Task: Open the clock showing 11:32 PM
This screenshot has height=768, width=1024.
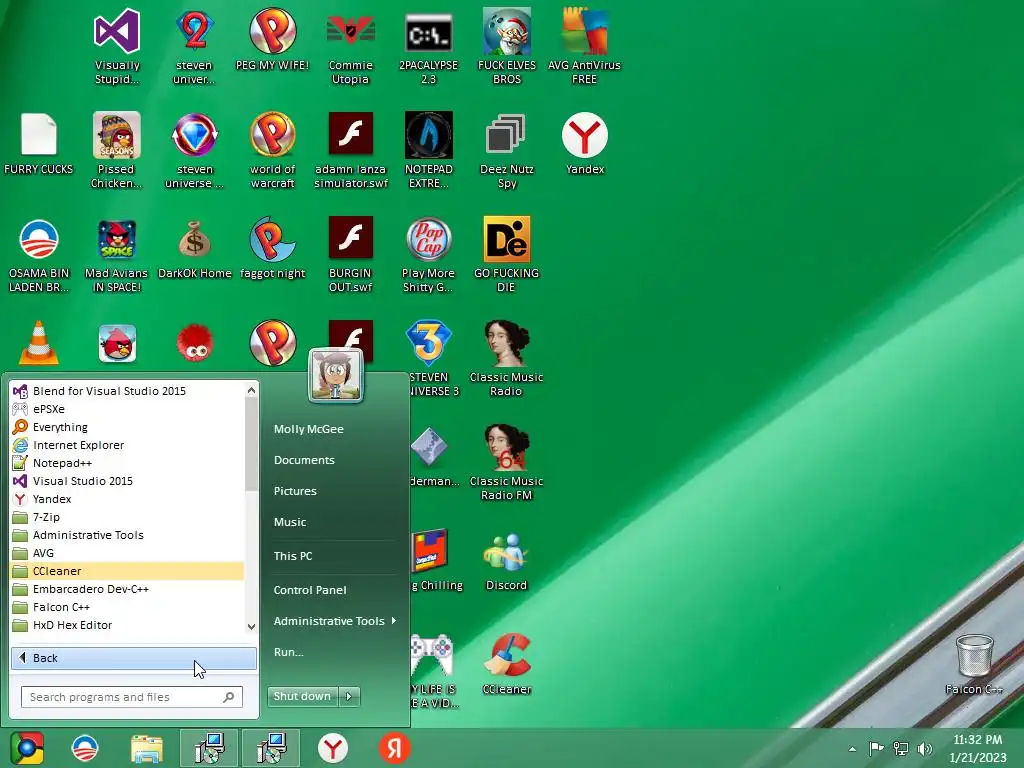Action: coord(978,748)
